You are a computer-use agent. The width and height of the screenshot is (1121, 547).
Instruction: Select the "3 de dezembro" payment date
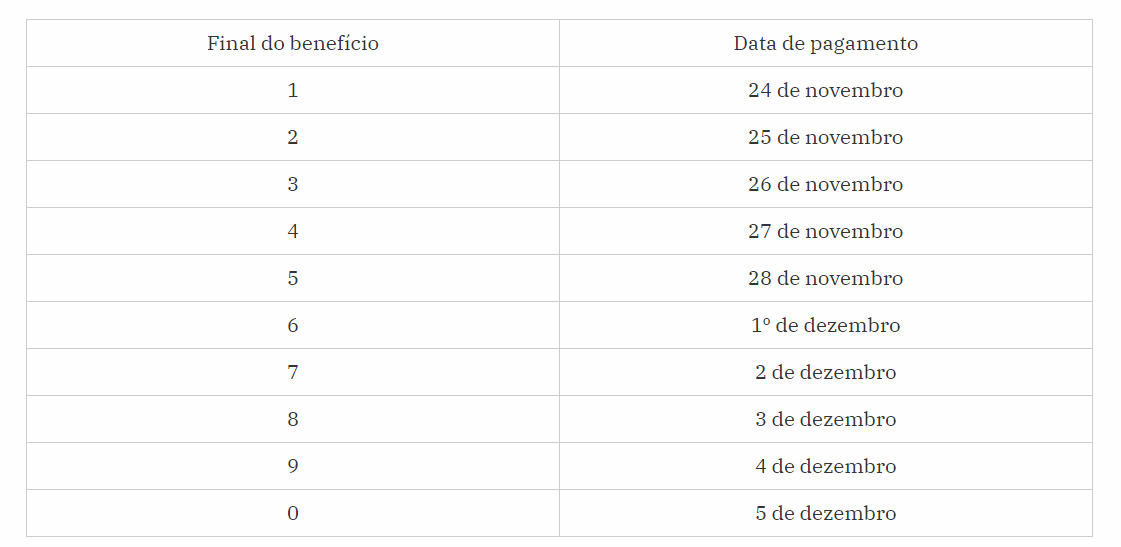[825, 419]
